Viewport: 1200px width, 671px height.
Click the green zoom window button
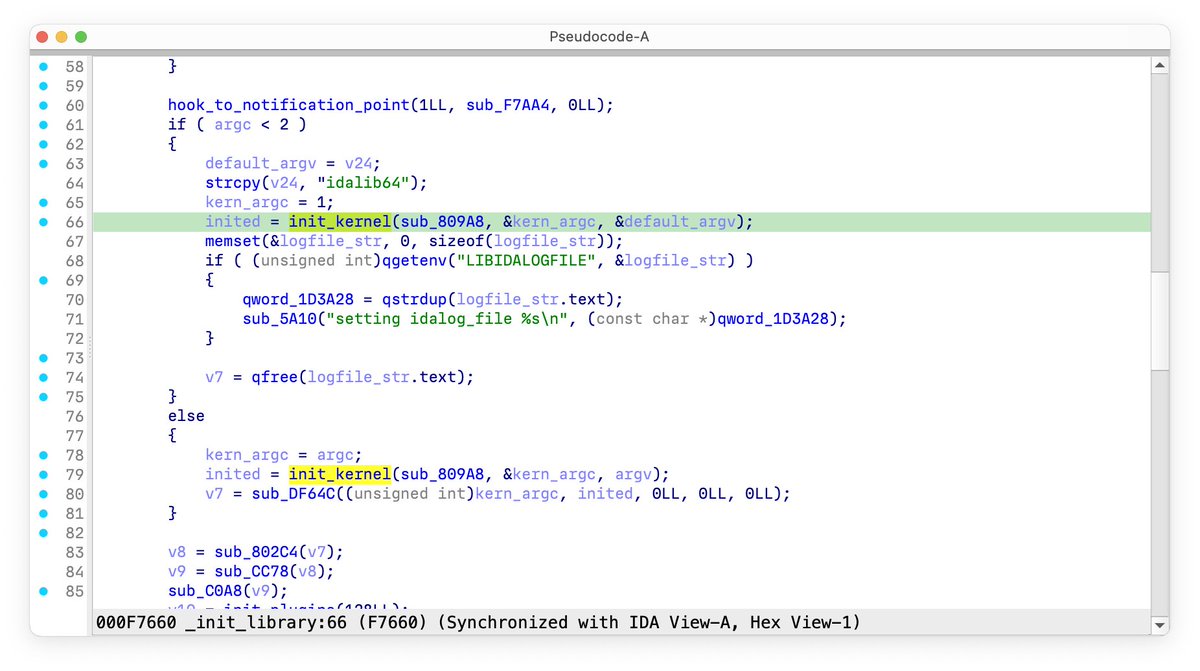(81, 37)
